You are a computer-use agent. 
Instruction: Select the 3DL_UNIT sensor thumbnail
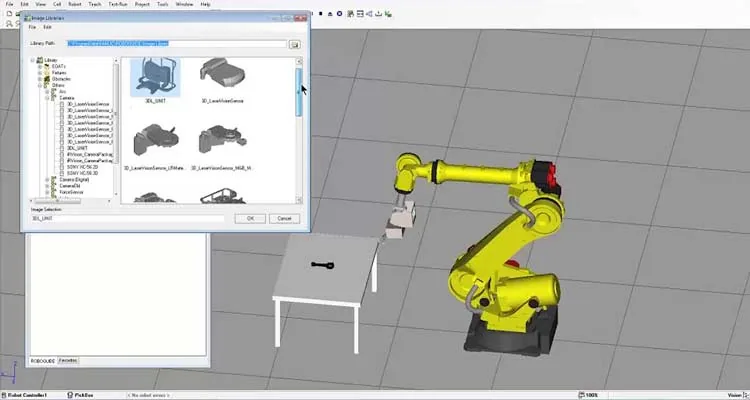[155, 77]
